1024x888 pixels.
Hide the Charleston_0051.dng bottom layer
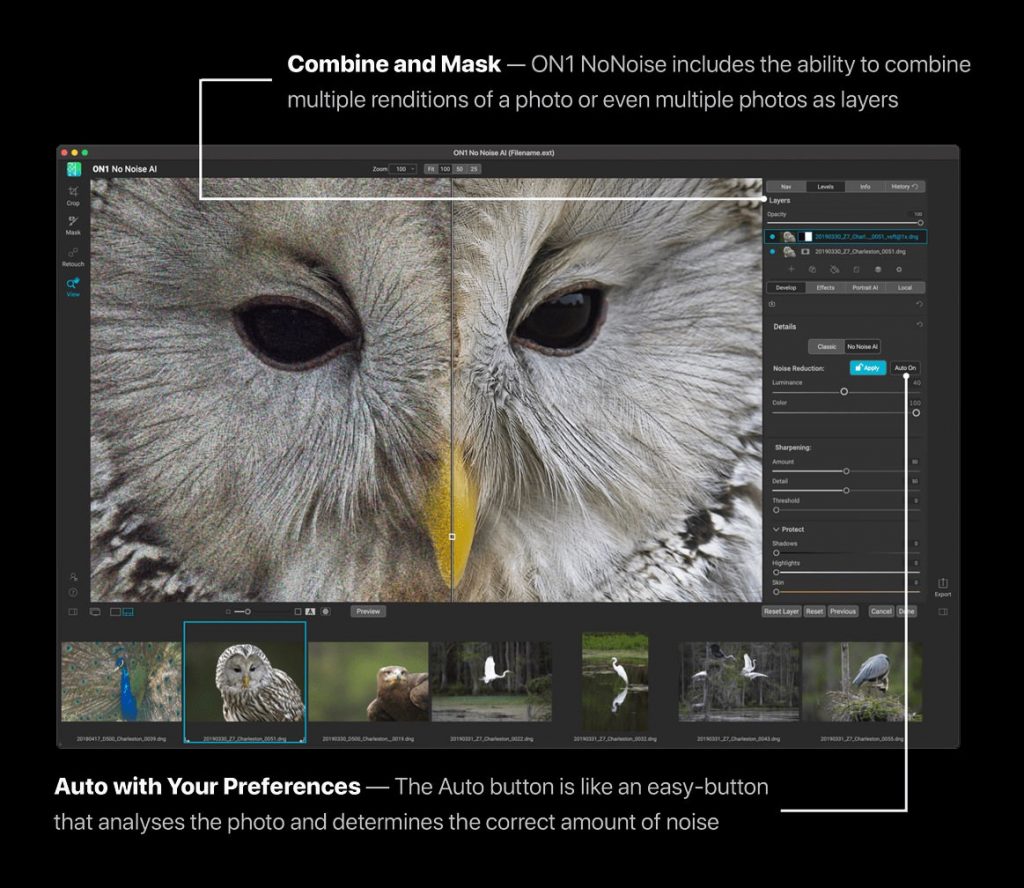pyautogui.click(x=773, y=251)
